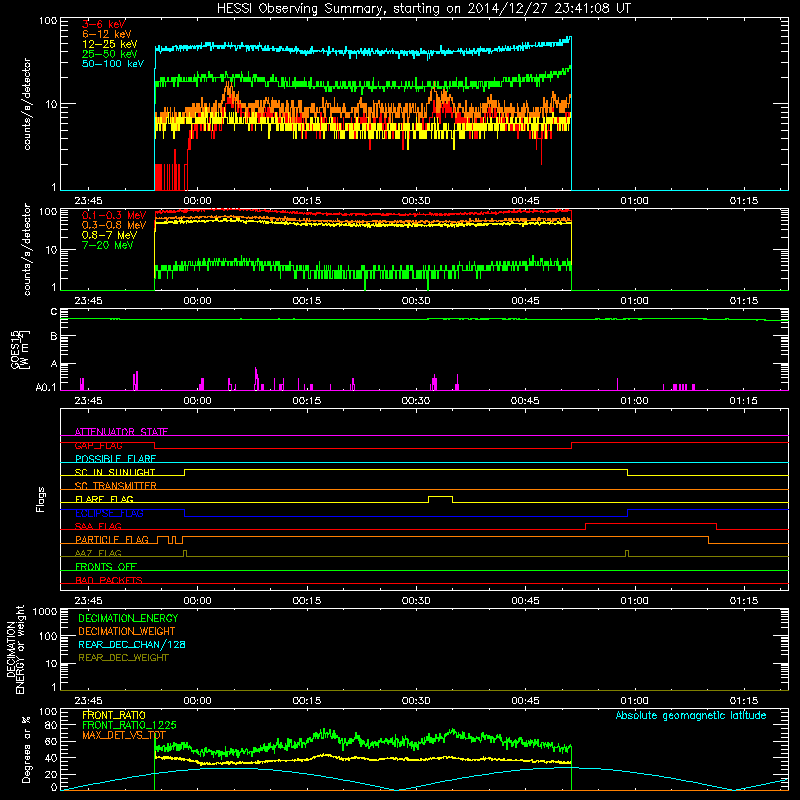The image size is (800, 800).
Task: Pick the SC_TRANSMITTER flag label
Action: (115, 486)
